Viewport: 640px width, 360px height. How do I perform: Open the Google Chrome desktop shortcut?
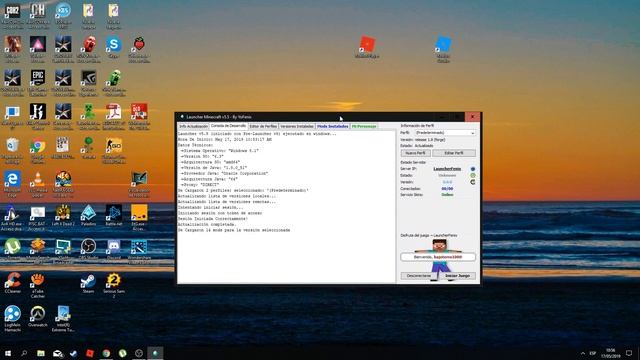tap(38, 151)
